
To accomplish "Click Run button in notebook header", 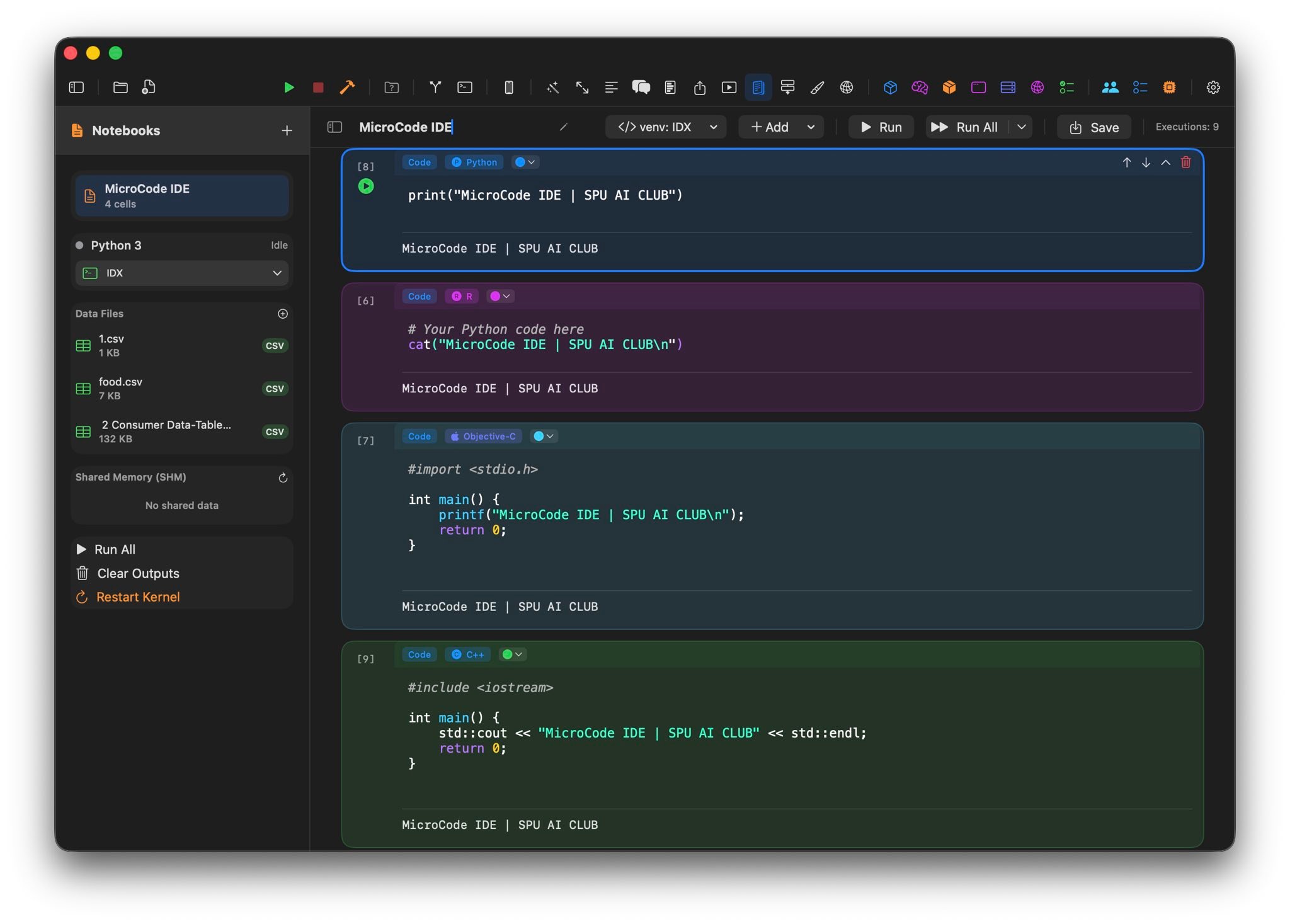I will (x=881, y=127).
